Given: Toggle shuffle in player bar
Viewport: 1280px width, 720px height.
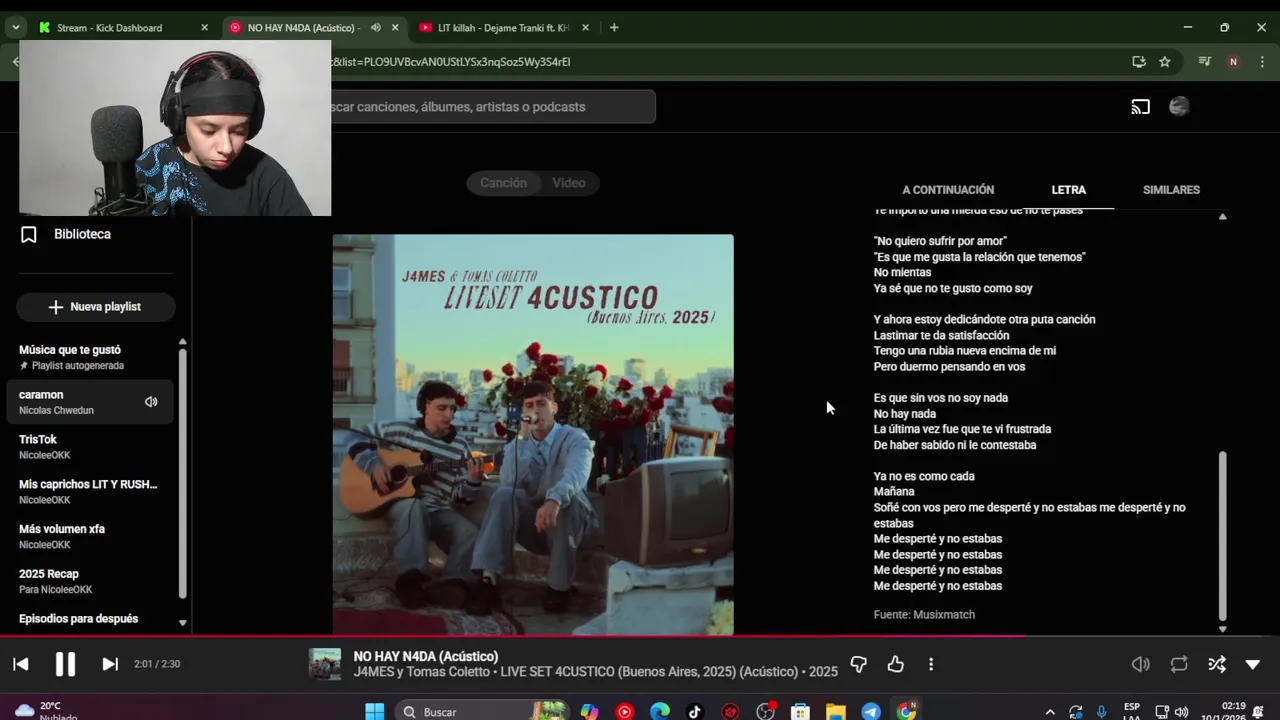Looking at the screenshot, I should (x=1216, y=664).
